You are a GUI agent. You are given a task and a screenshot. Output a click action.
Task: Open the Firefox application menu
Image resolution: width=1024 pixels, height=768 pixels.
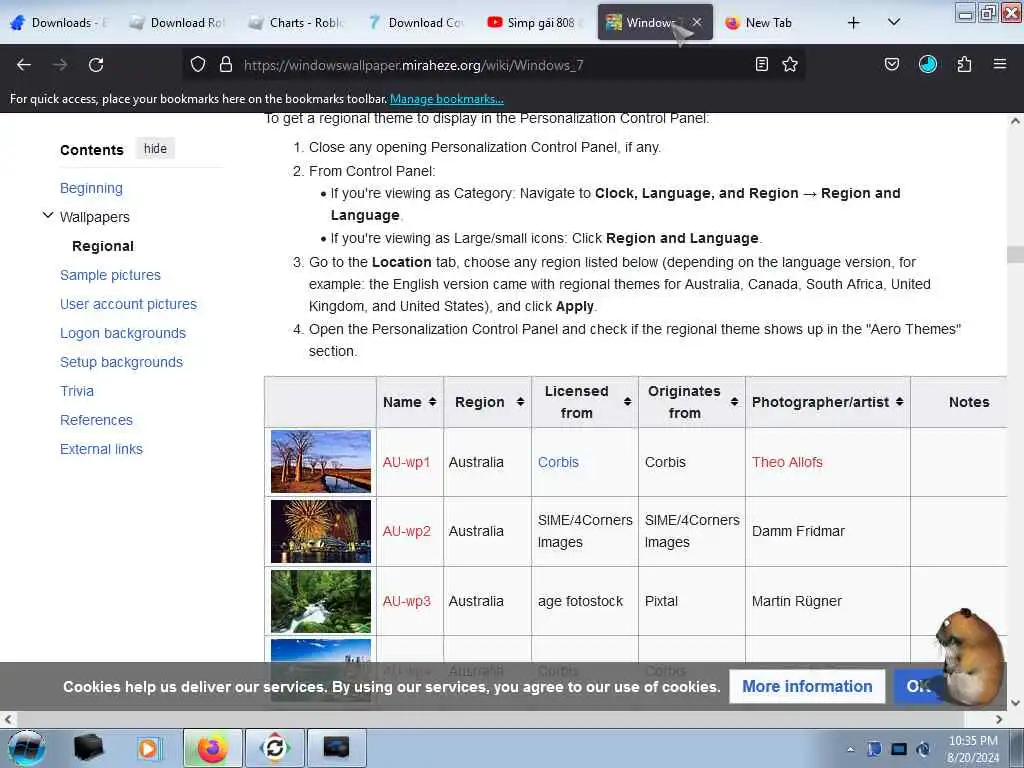point(1000,65)
